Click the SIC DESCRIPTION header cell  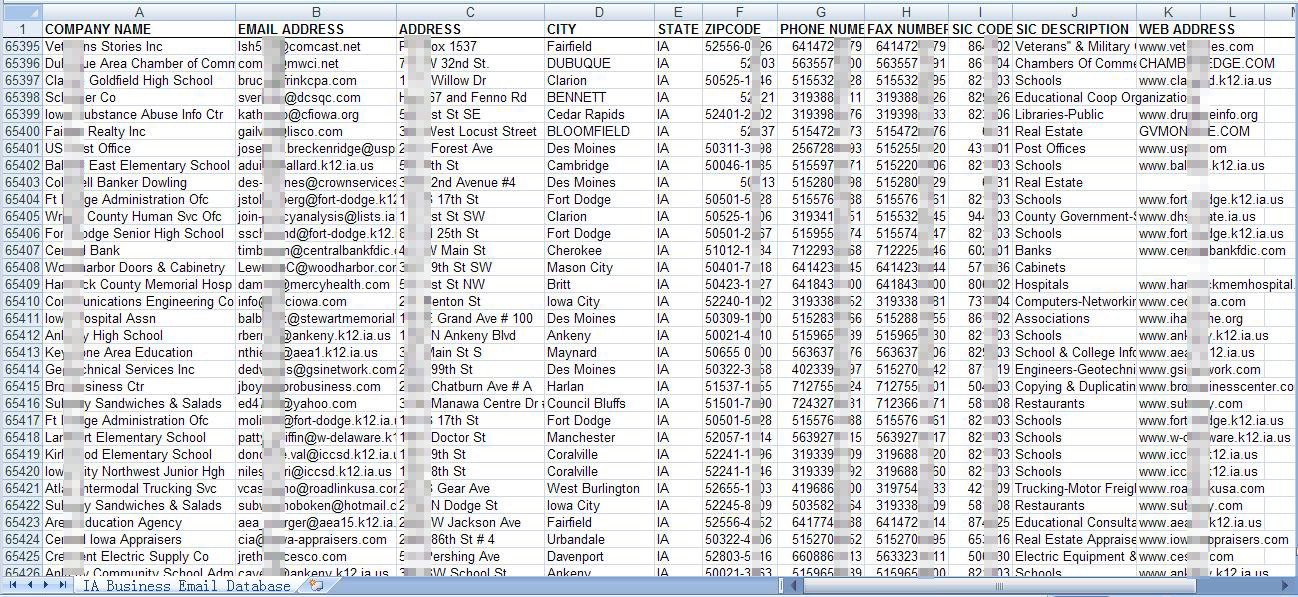[1073, 29]
